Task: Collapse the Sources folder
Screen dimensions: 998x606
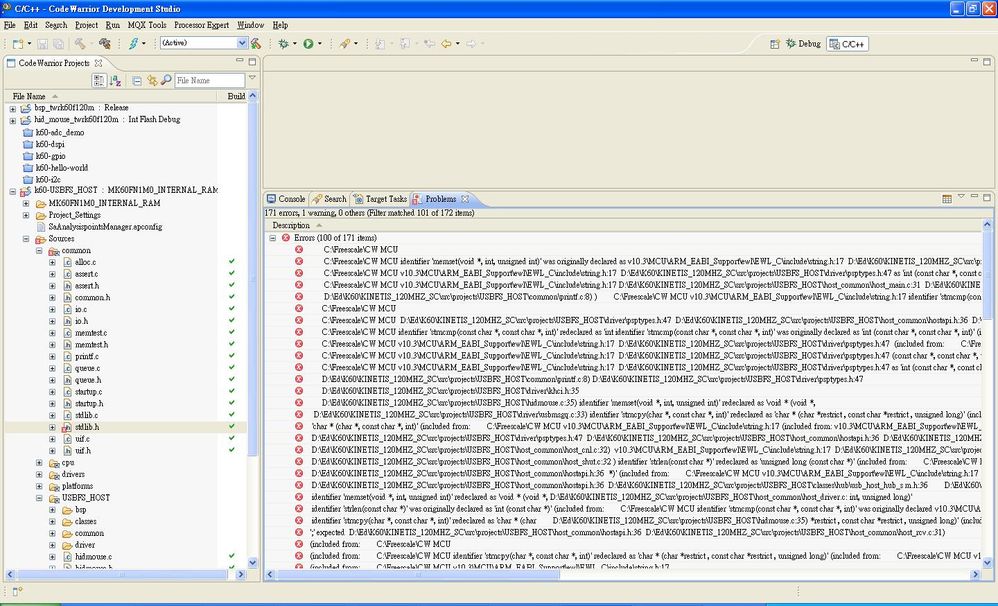Action: (x=26, y=239)
